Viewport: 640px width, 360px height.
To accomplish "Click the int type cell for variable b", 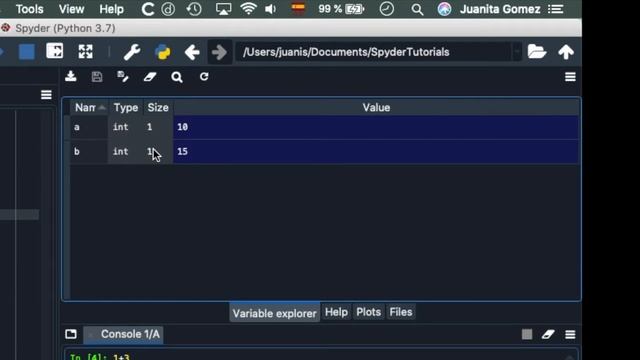I will 125,152.
